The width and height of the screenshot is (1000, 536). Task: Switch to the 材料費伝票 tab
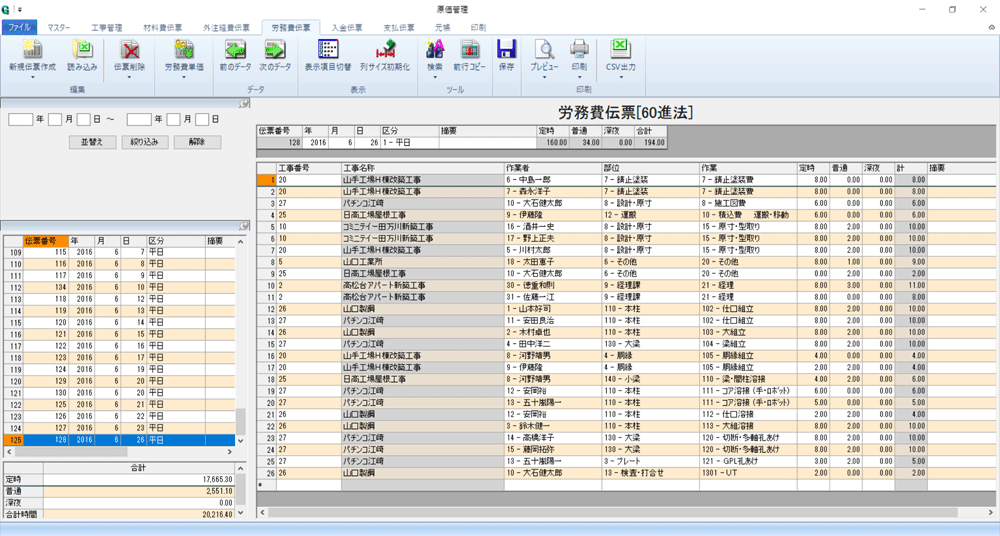(164, 28)
